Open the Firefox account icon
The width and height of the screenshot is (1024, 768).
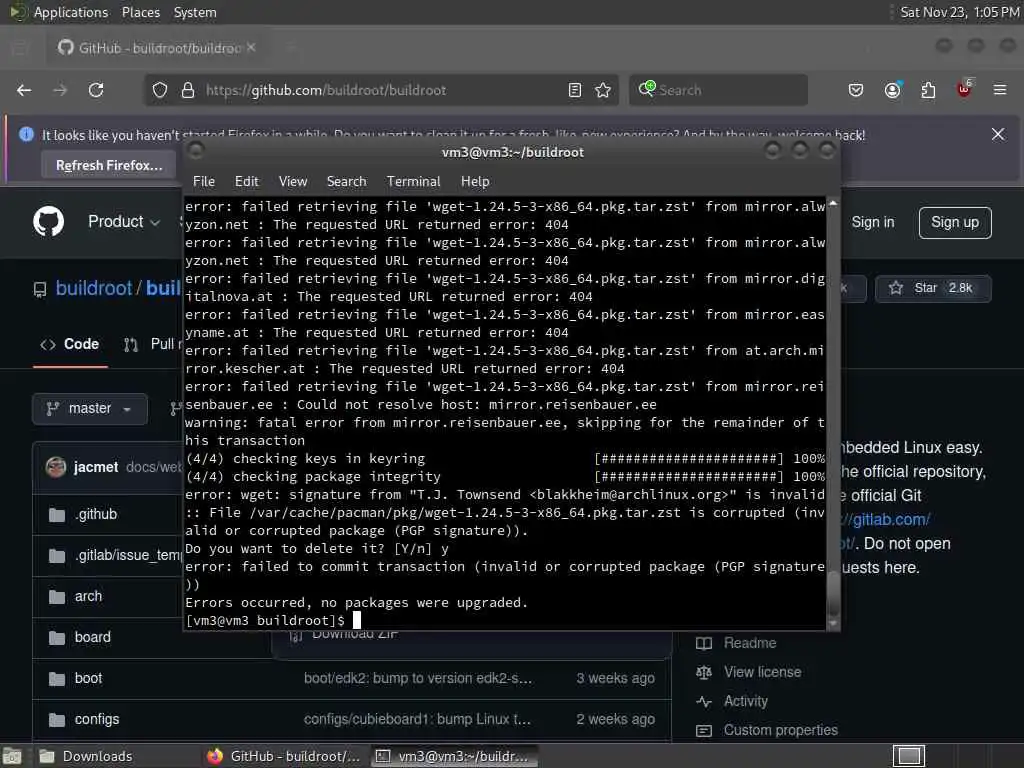click(x=892, y=90)
